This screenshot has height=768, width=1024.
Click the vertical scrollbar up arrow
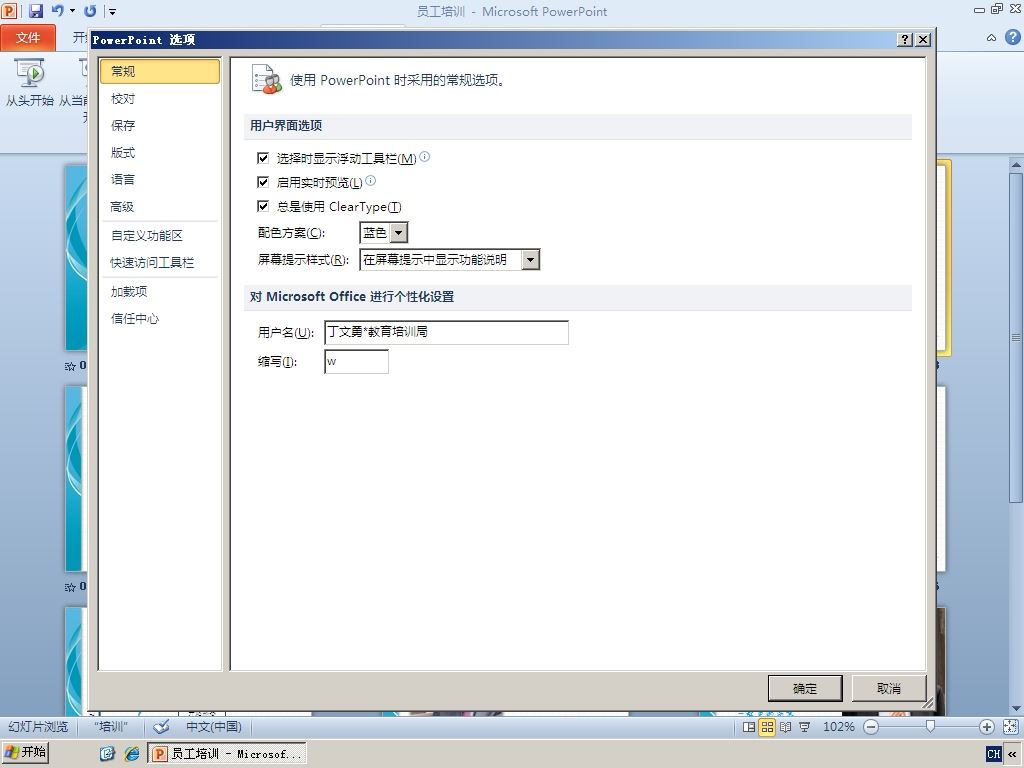click(x=1016, y=164)
